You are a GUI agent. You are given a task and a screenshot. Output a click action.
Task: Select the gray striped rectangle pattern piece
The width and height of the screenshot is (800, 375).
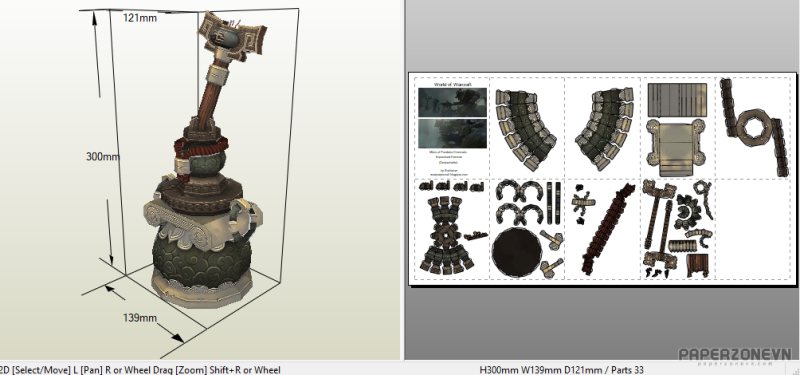pyautogui.click(x=677, y=100)
